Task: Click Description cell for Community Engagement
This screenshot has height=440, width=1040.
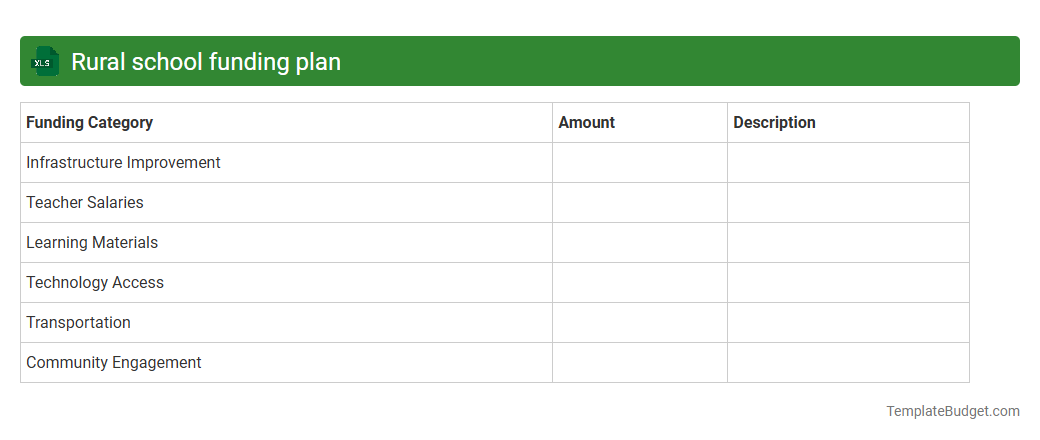Action: pyautogui.click(x=848, y=363)
